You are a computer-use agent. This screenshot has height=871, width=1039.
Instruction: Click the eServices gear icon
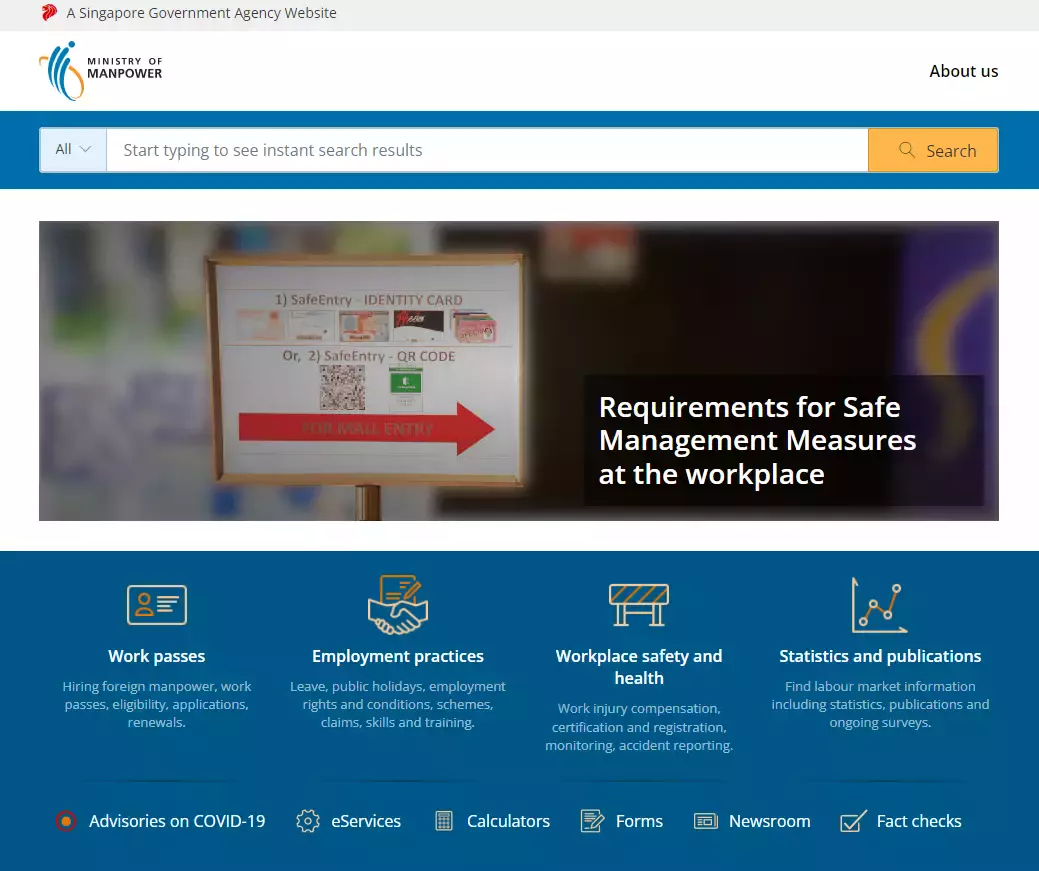click(308, 821)
